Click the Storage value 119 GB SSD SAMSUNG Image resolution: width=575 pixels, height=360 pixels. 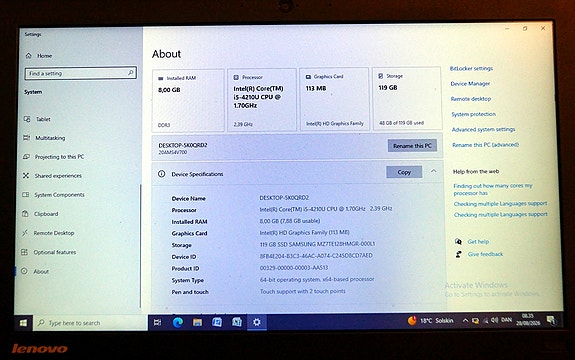[318, 244]
